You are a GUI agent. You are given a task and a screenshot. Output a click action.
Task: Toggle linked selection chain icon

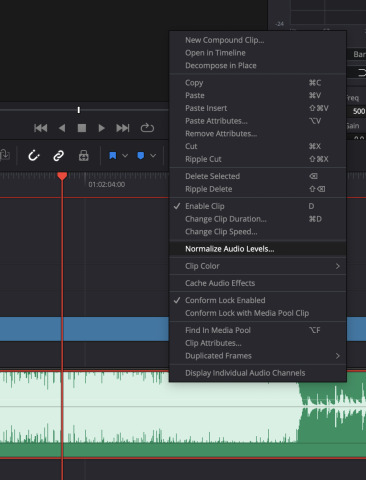coord(59,156)
